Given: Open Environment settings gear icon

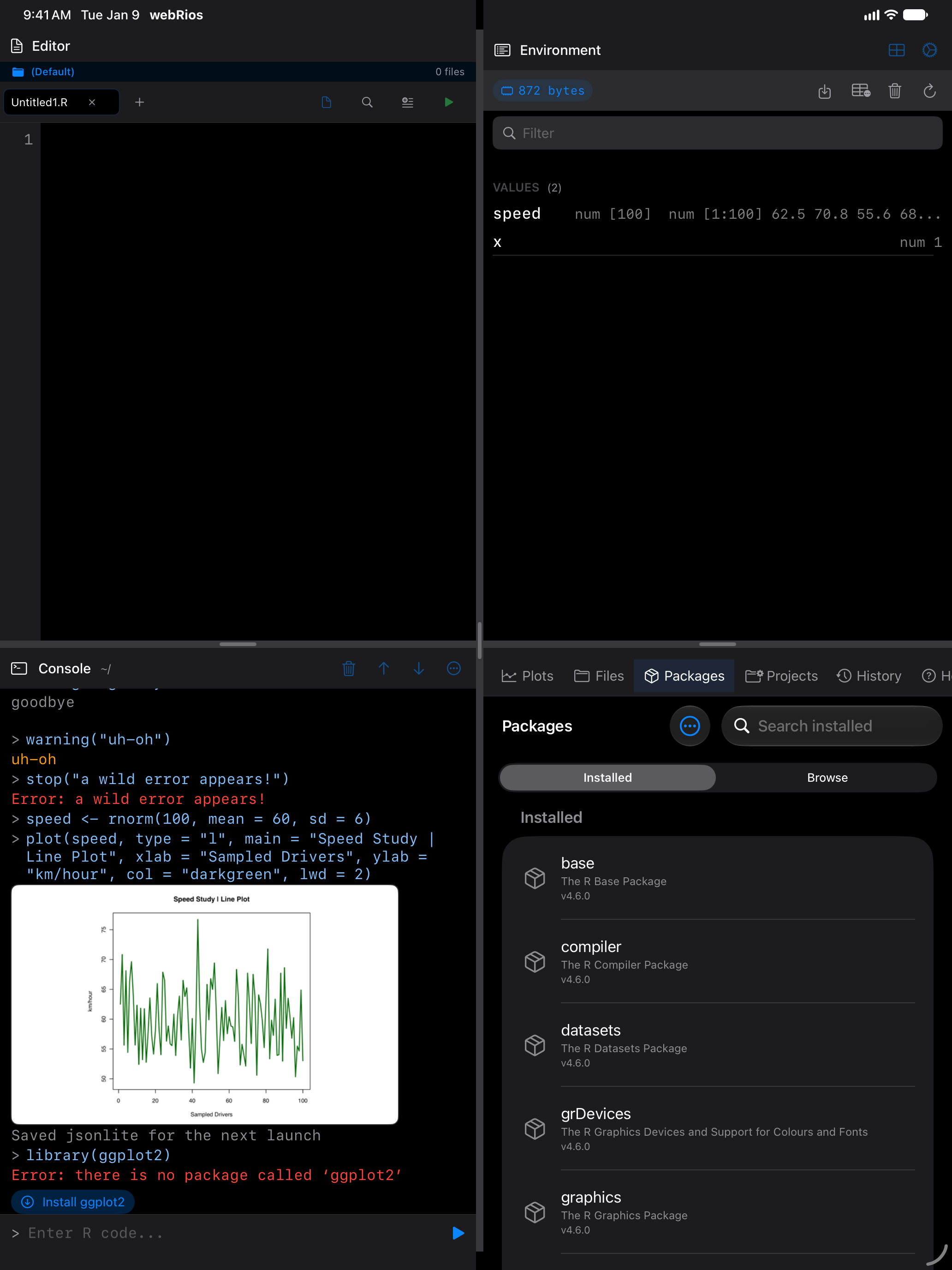Looking at the screenshot, I should 929,50.
